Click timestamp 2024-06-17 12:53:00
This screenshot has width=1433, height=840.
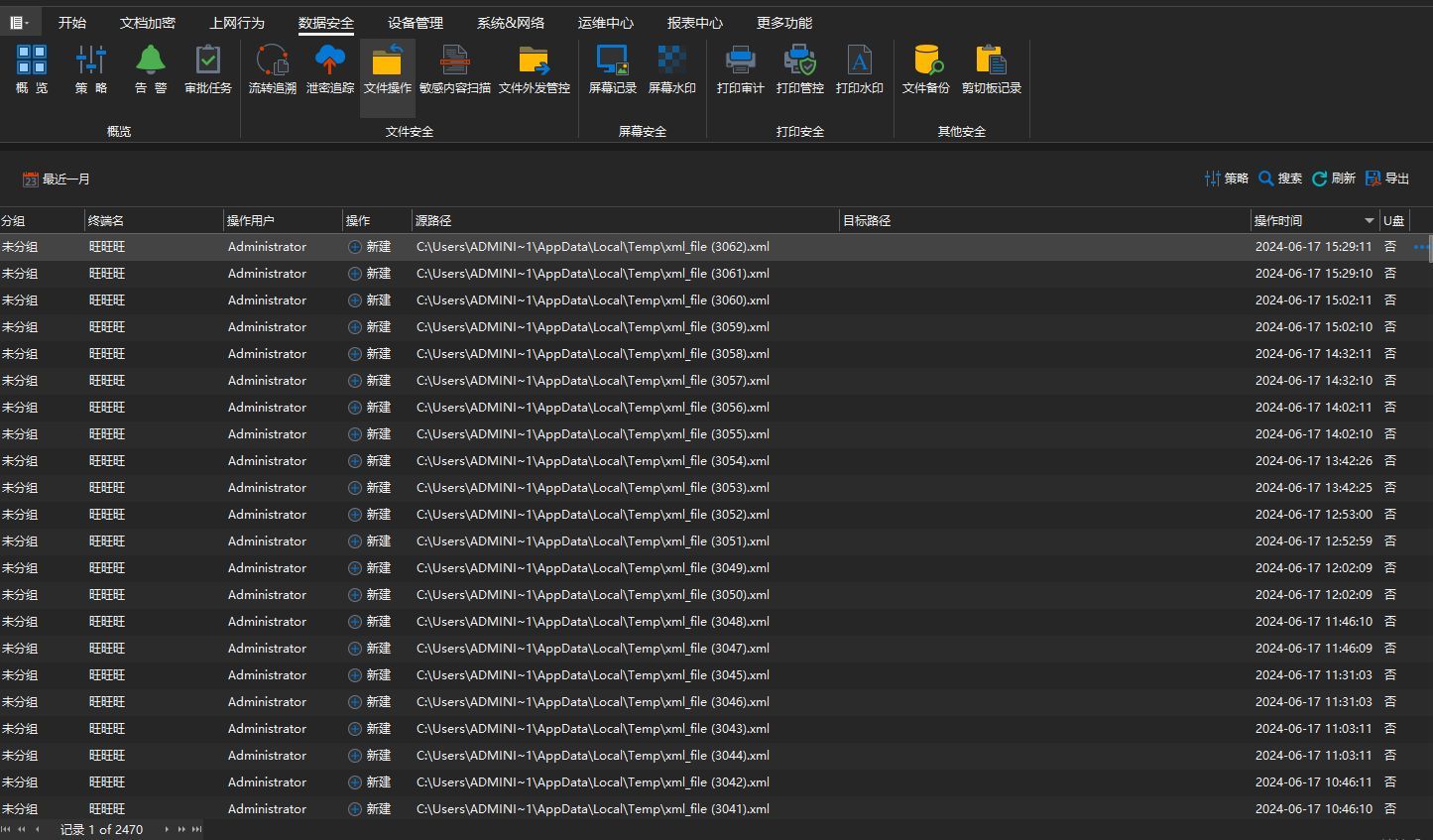[x=1314, y=515]
